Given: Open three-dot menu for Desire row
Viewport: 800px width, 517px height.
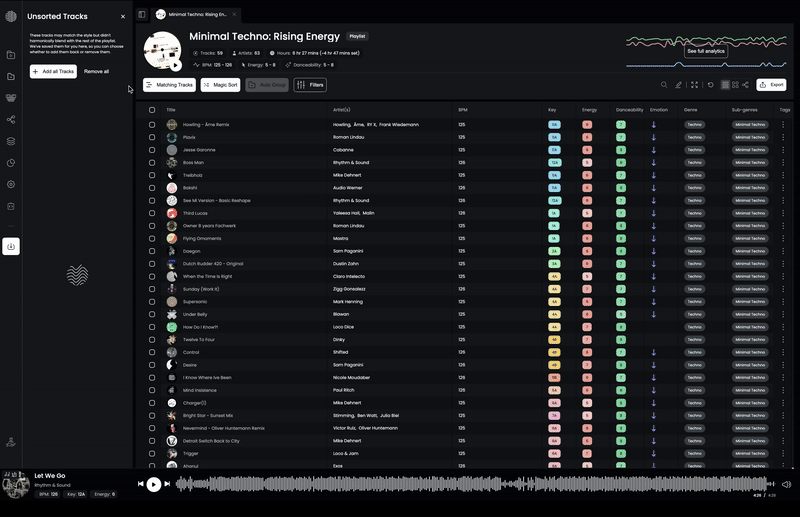Looking at the screenshot, I should pos(783,365).
